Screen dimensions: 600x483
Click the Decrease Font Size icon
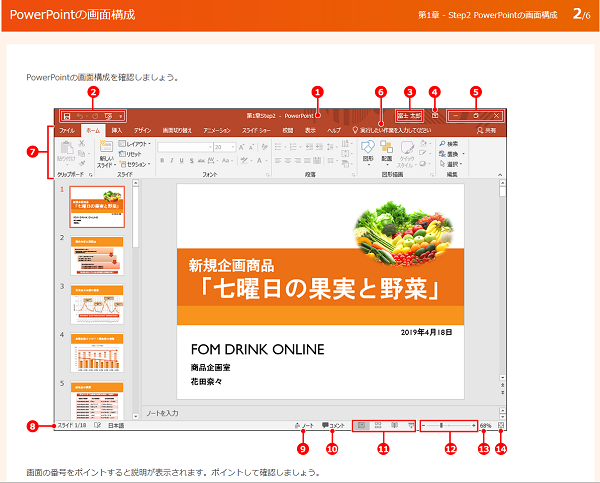pyautogui.click(x=251, y=147)
